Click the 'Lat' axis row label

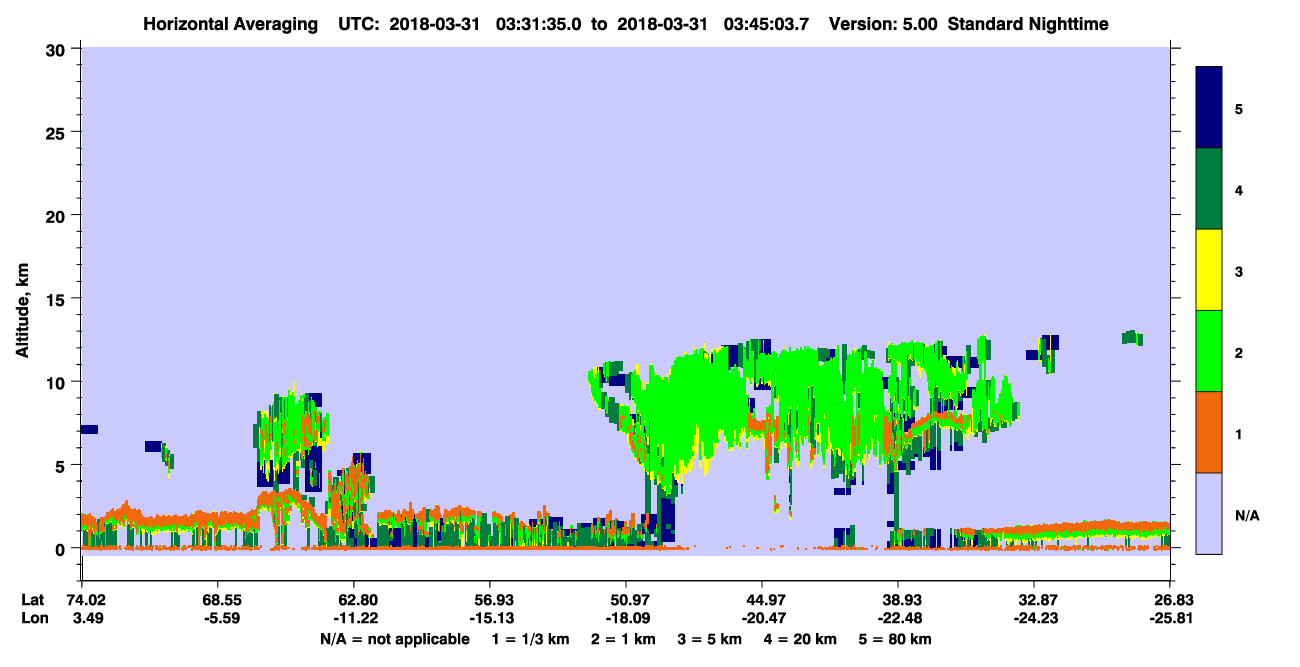(x=32, y=600)
